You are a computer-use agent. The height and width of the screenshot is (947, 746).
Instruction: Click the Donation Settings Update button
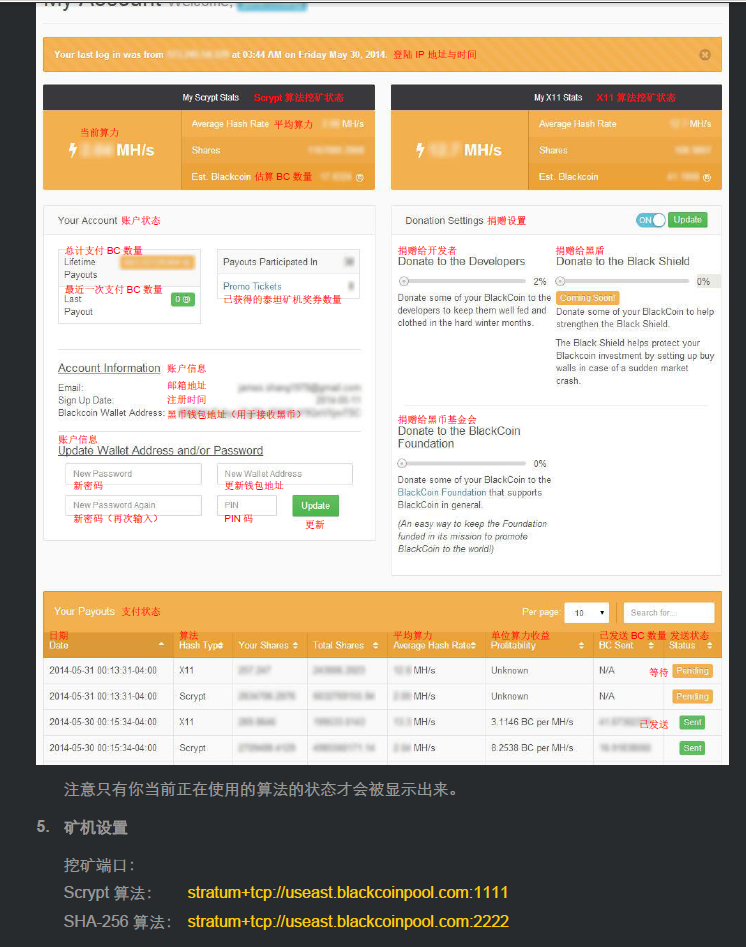687,220
